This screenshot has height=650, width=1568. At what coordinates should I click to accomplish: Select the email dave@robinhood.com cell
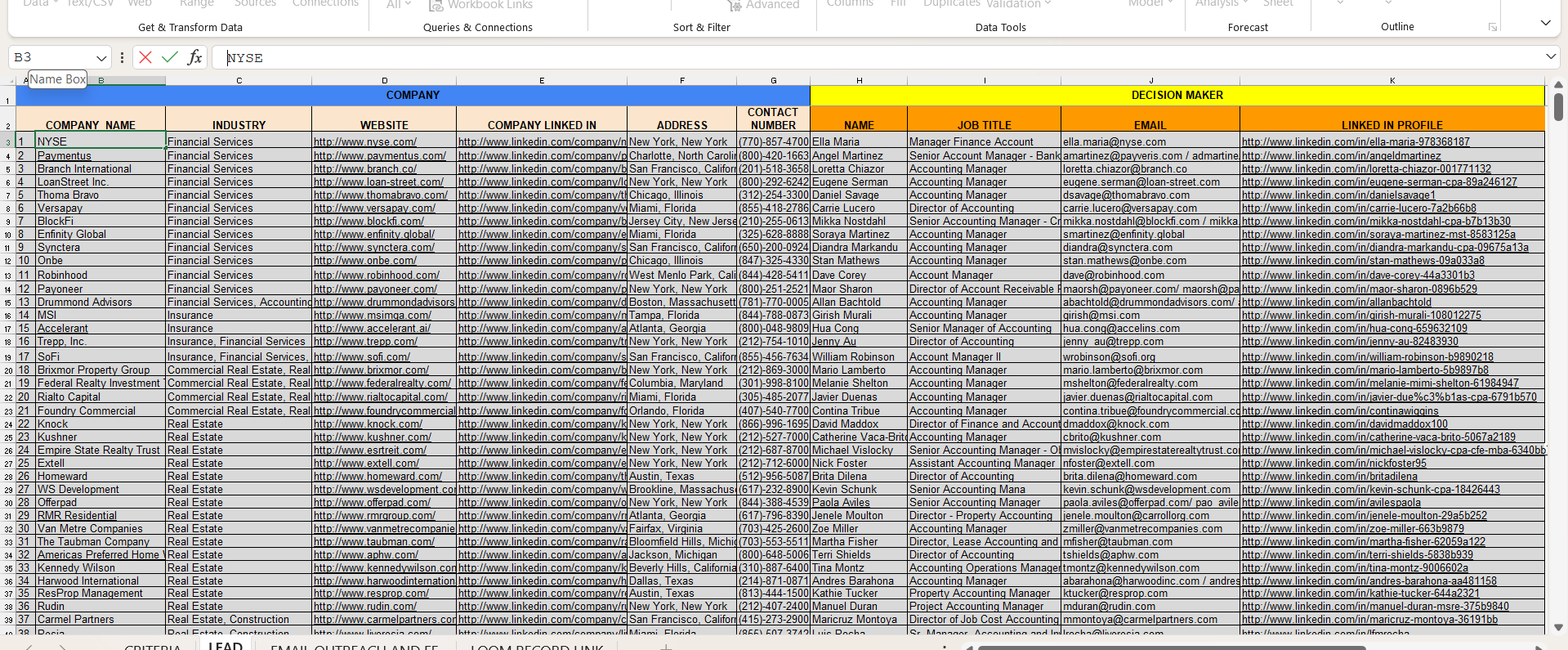(x=1150, y=275)
